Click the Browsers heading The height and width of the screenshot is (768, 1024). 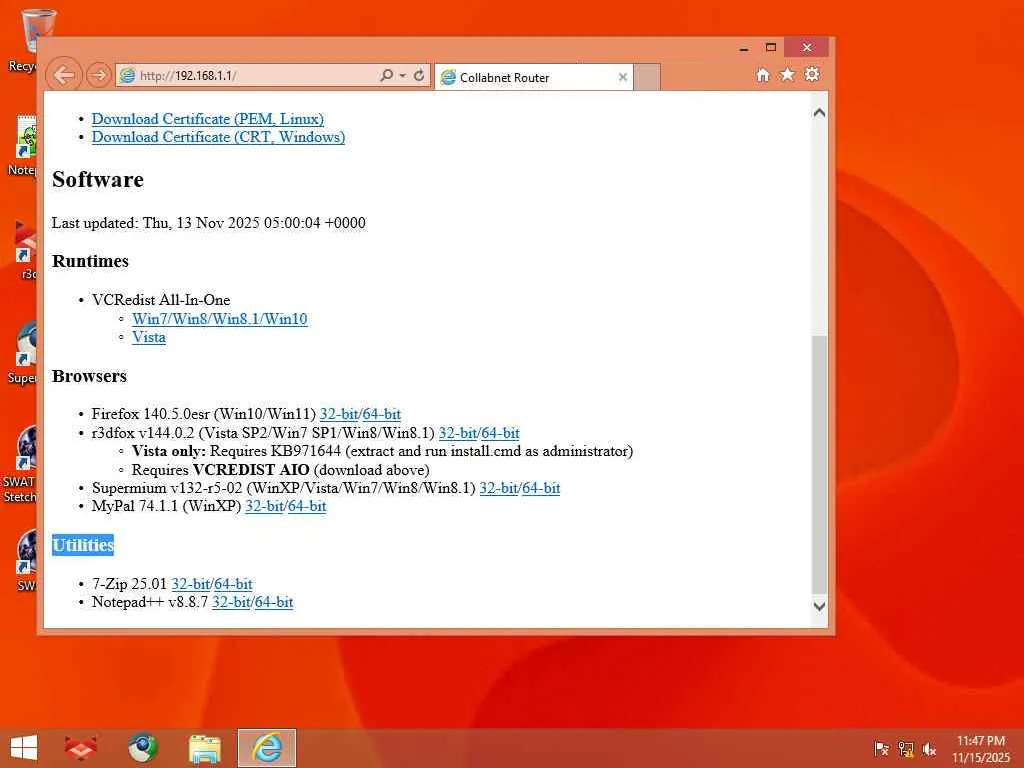[x=89, y=376]
